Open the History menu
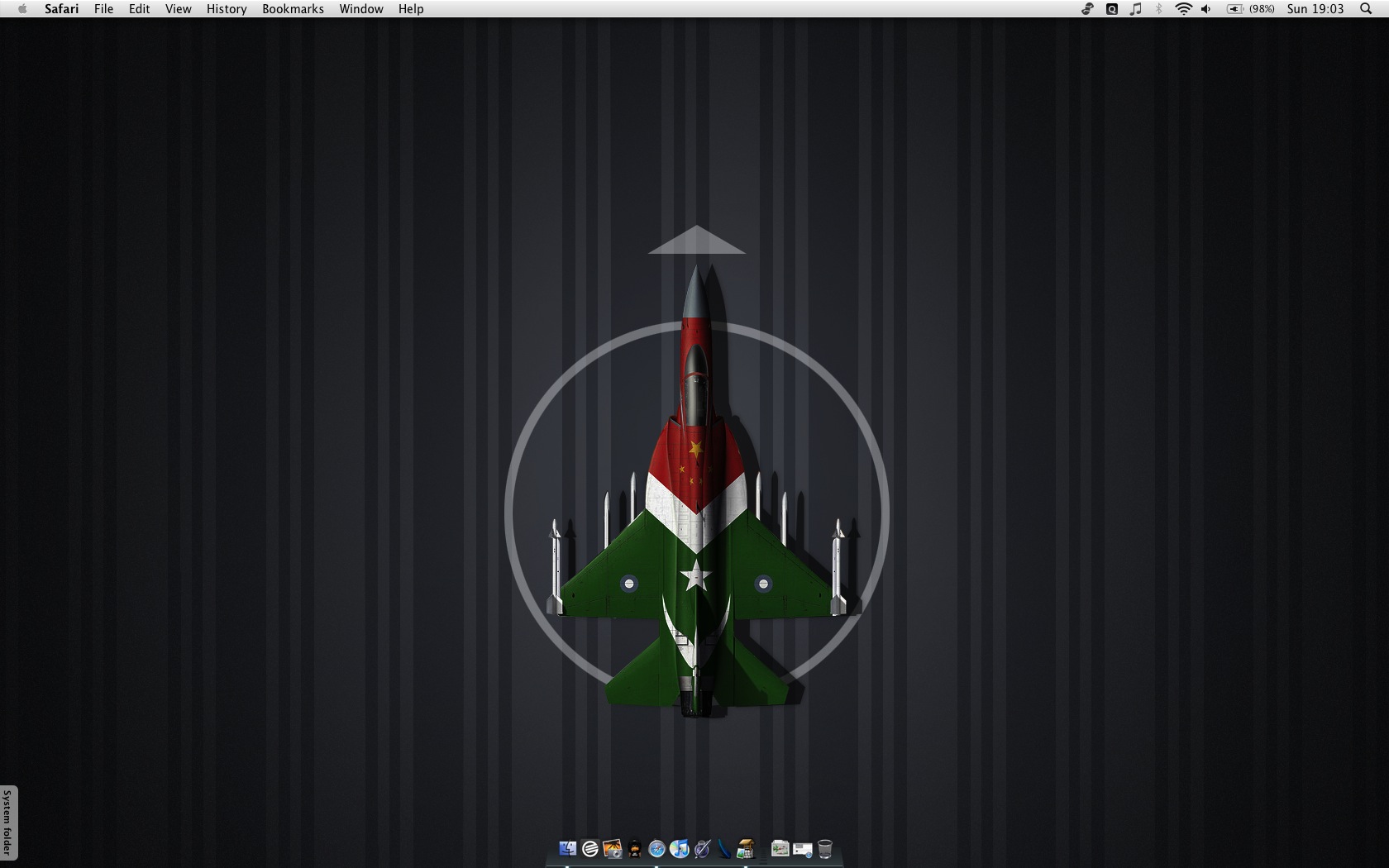The image size is (1389, 868). tap(227, 9)
